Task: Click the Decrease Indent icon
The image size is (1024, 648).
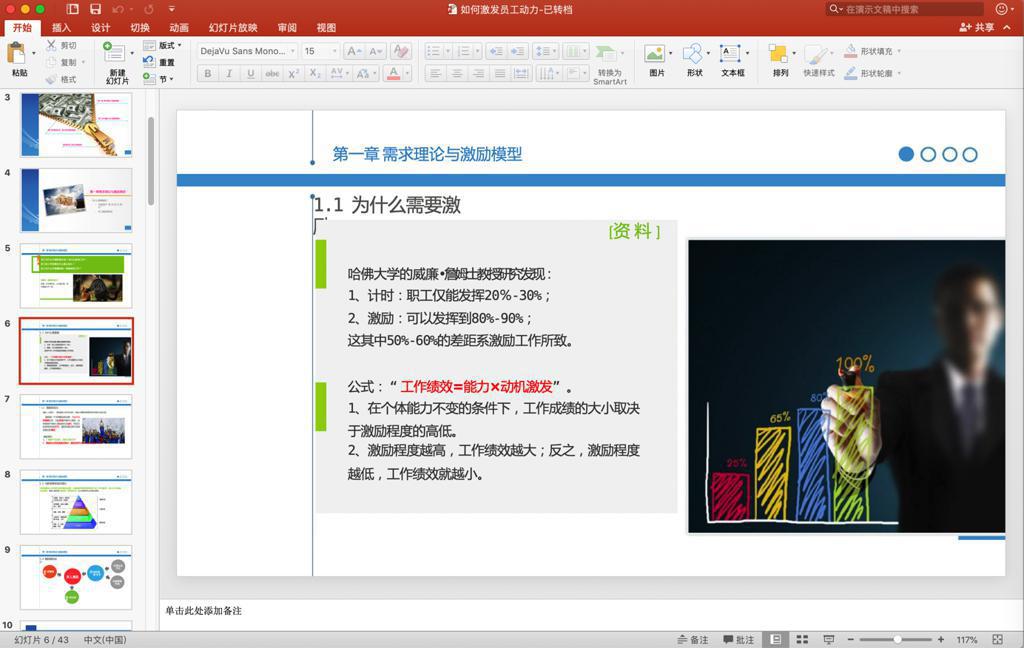Action: 496,51
